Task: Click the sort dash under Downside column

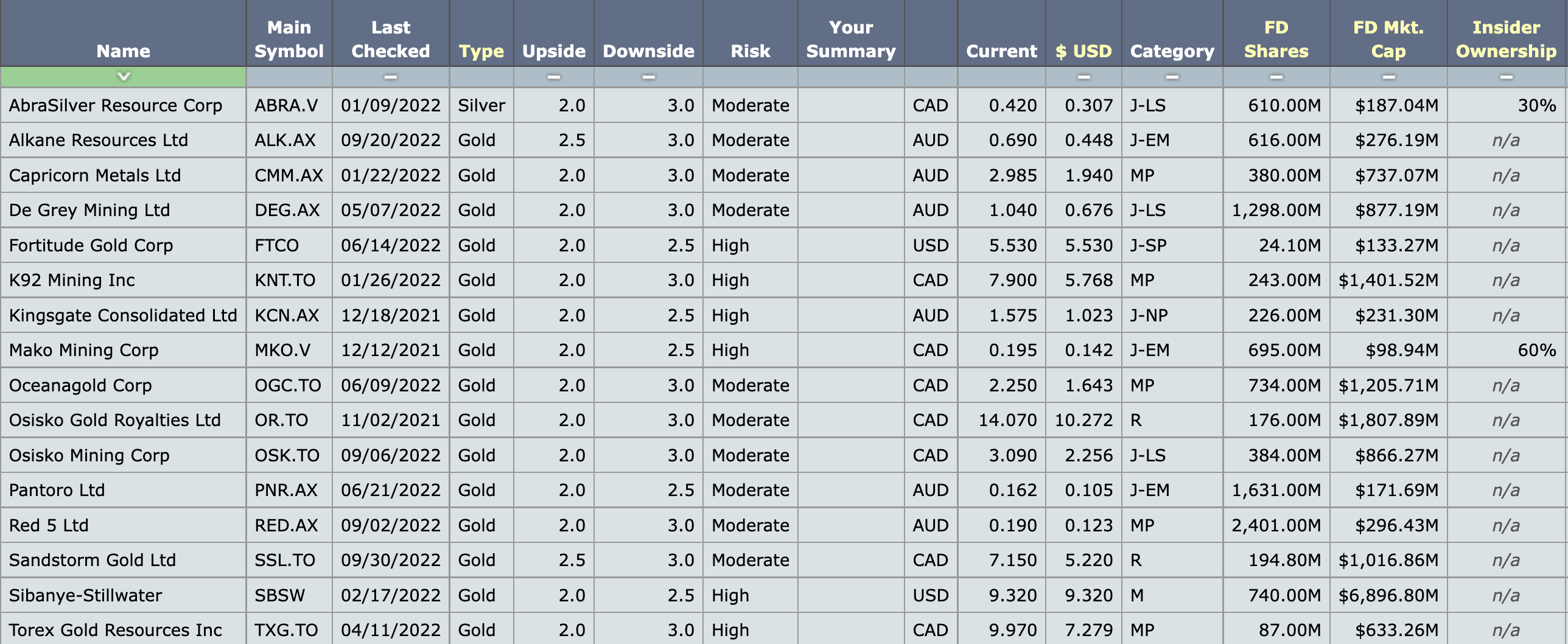Action: pyautogui.click(x=649, y=77)
